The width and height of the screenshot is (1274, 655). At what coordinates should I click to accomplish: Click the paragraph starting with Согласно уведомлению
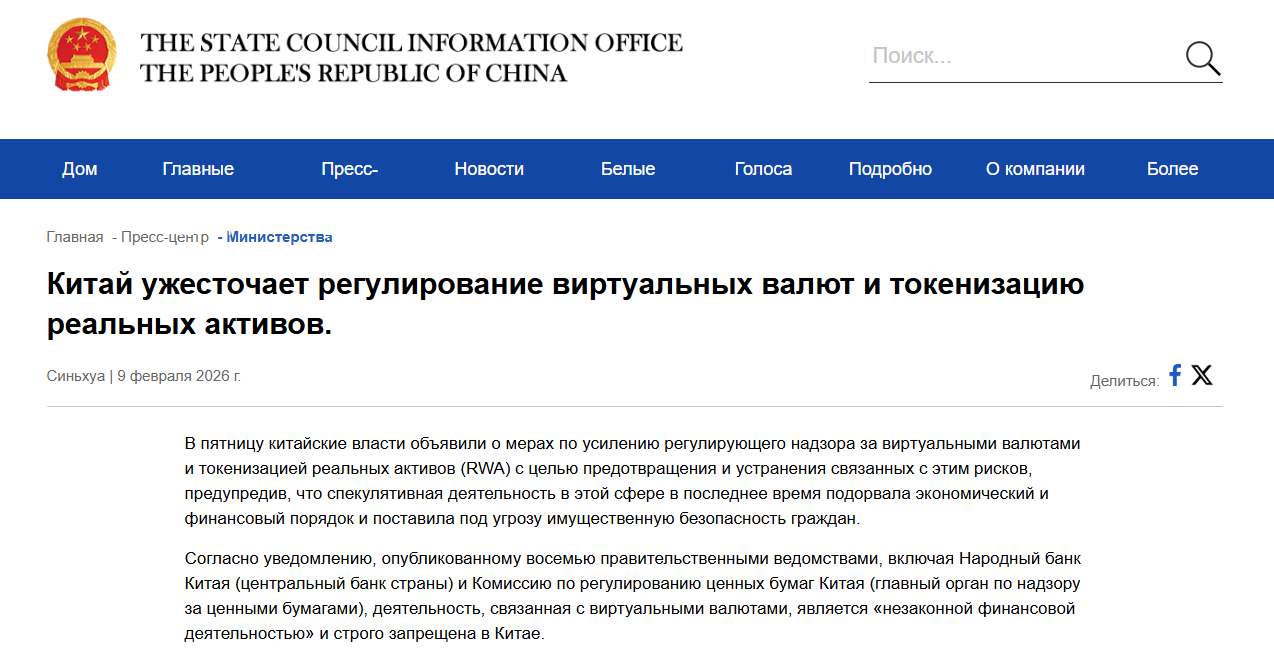[x=634, y=595]
